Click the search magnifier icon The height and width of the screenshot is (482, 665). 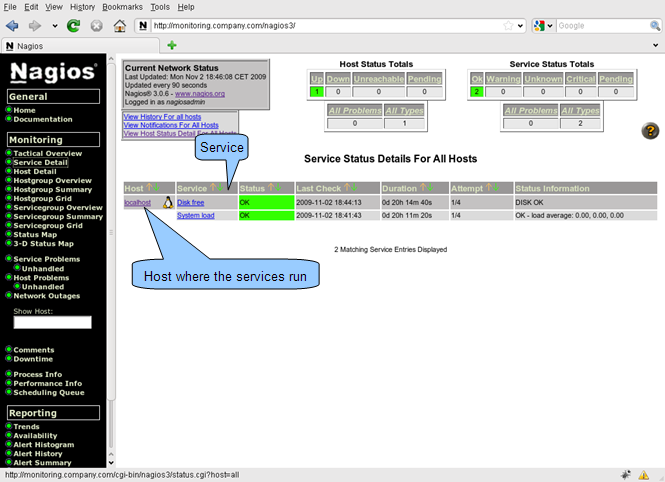655,26
